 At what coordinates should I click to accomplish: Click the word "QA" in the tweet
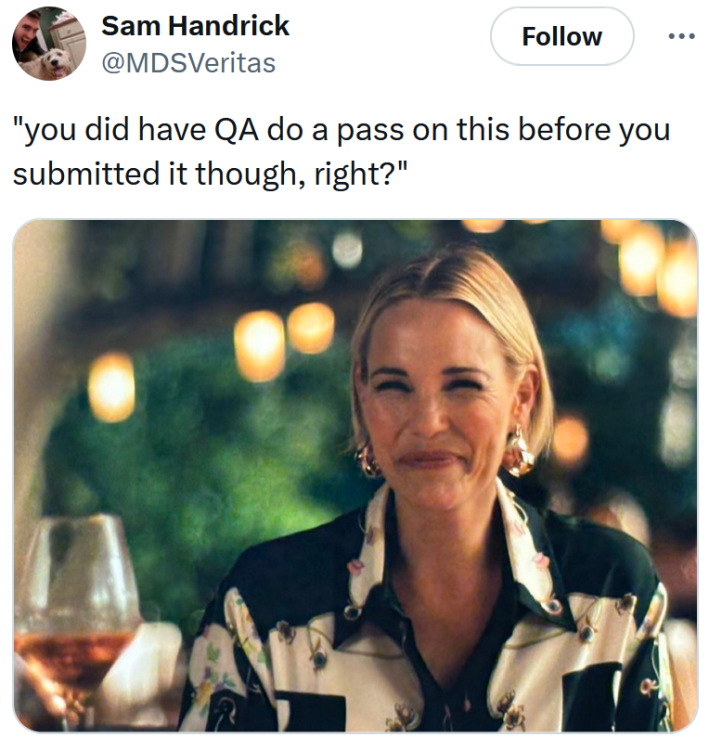231,130
